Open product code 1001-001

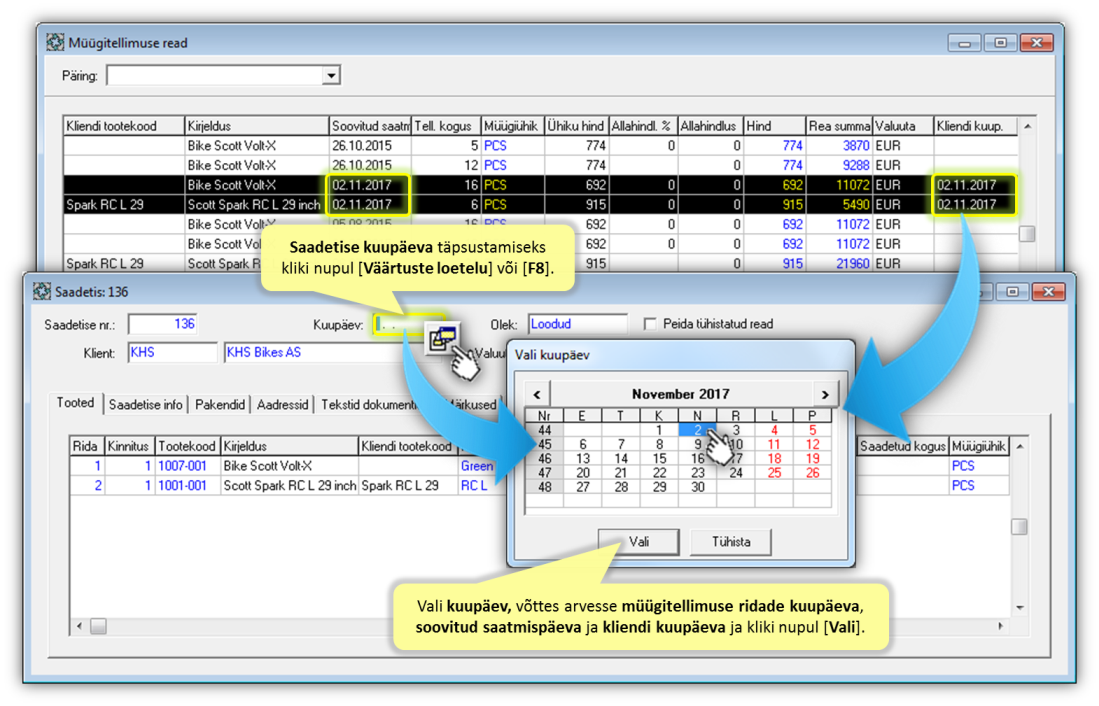(182, 485)
